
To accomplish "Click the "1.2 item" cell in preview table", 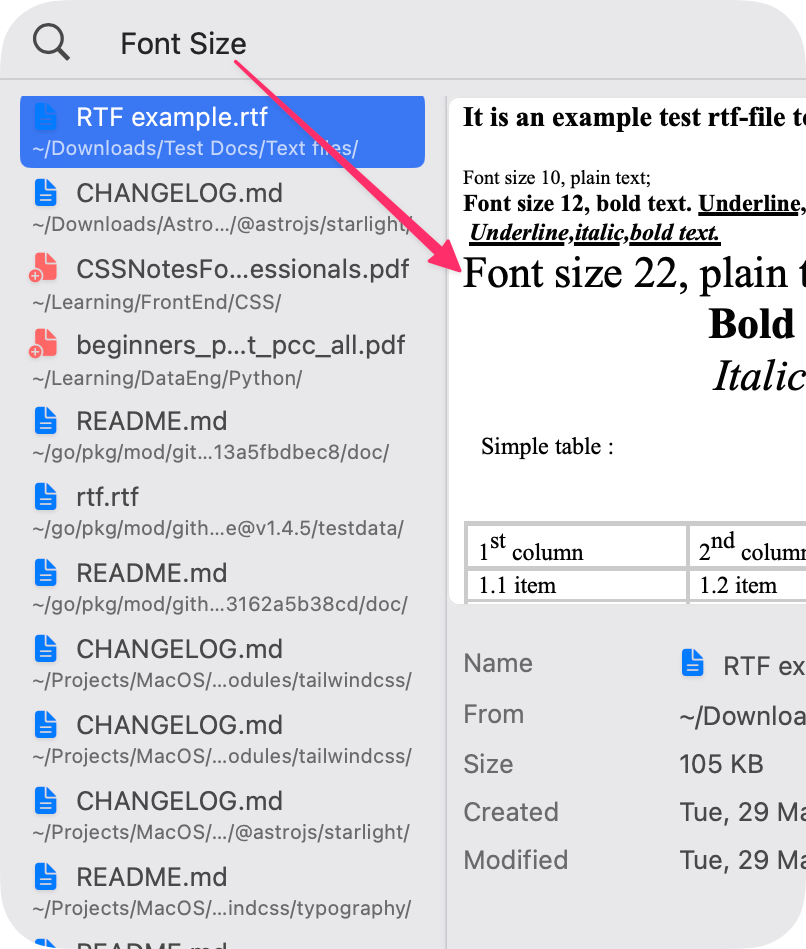I will pos(738,585).
